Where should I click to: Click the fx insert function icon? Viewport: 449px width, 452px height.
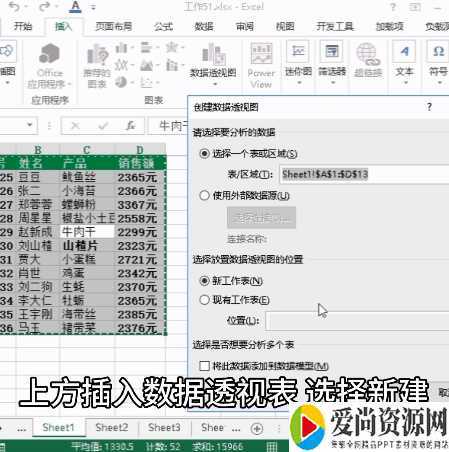(x=131, y=126)
